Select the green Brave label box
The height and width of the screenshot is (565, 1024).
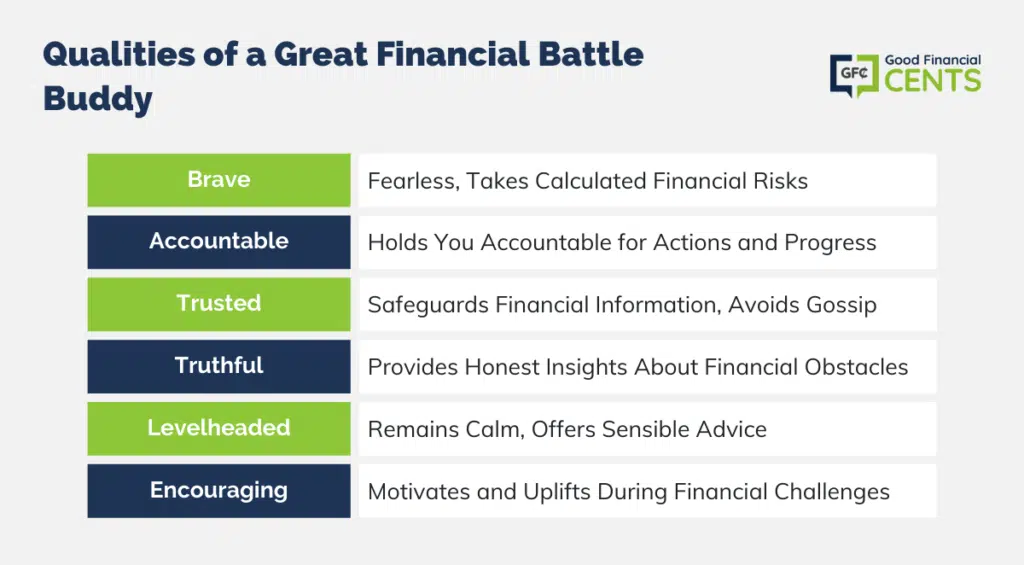(x=219, y=180)
